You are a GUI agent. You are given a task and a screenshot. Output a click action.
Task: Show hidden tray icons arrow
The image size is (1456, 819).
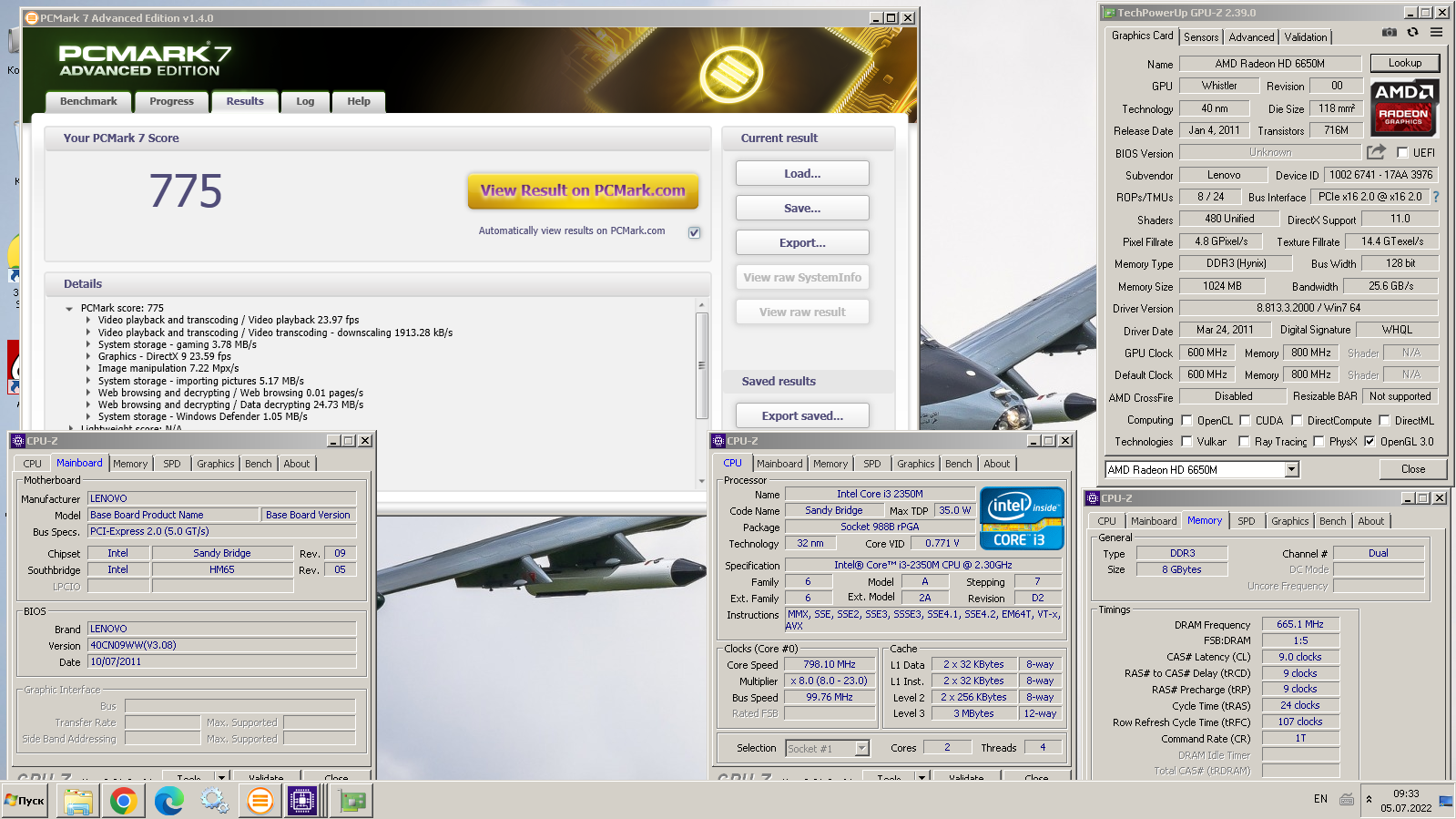(1369, 799)
